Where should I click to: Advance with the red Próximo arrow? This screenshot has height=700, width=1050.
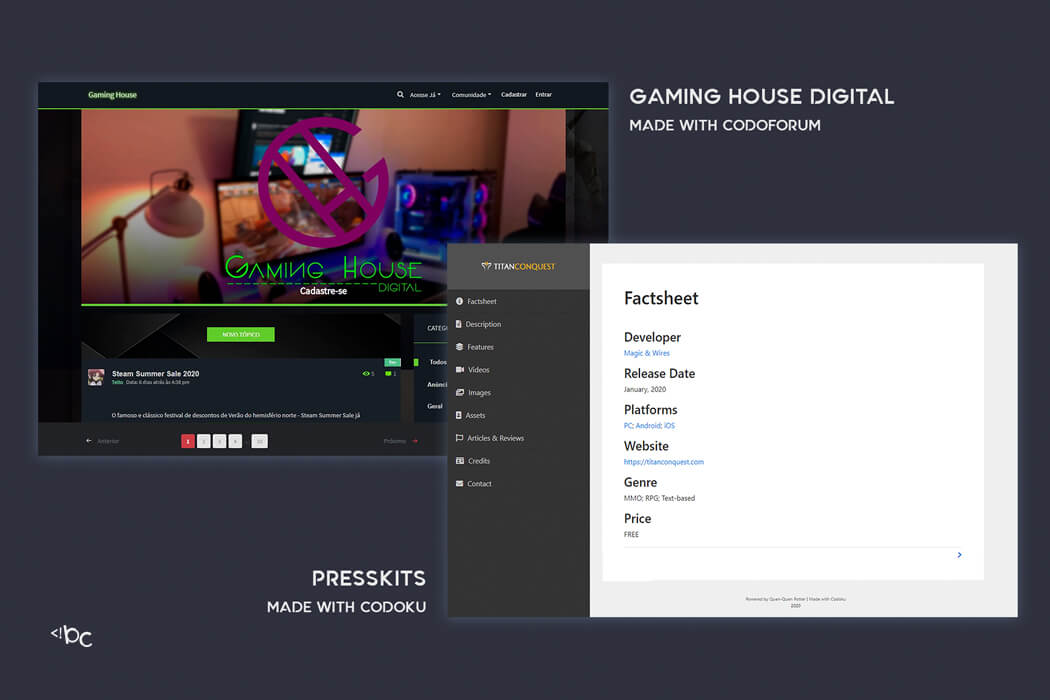[415, 441]
